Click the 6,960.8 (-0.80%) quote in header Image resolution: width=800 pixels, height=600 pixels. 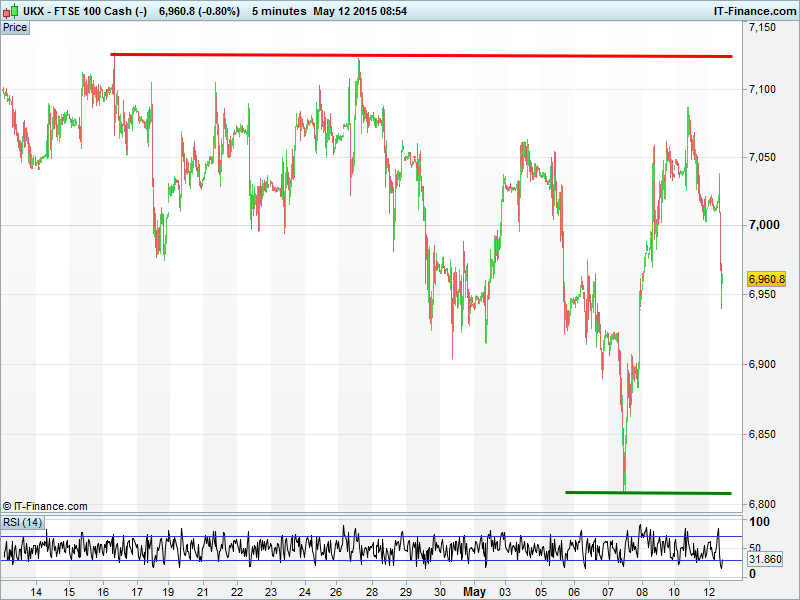coord(199,11)
